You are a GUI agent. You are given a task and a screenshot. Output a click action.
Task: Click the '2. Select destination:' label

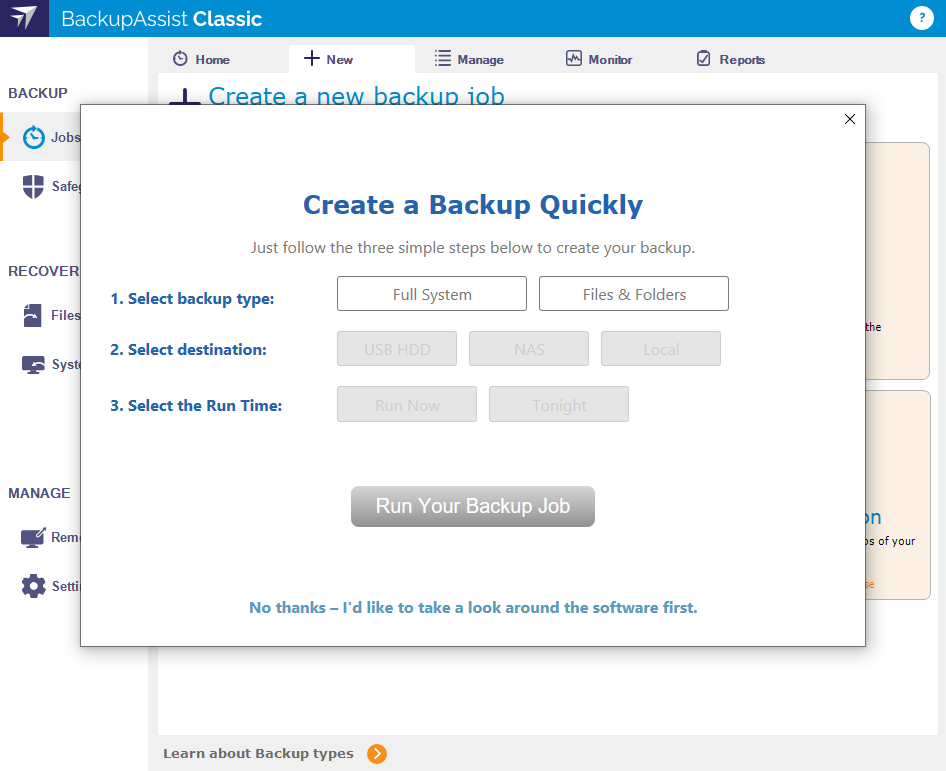[188, 349]
